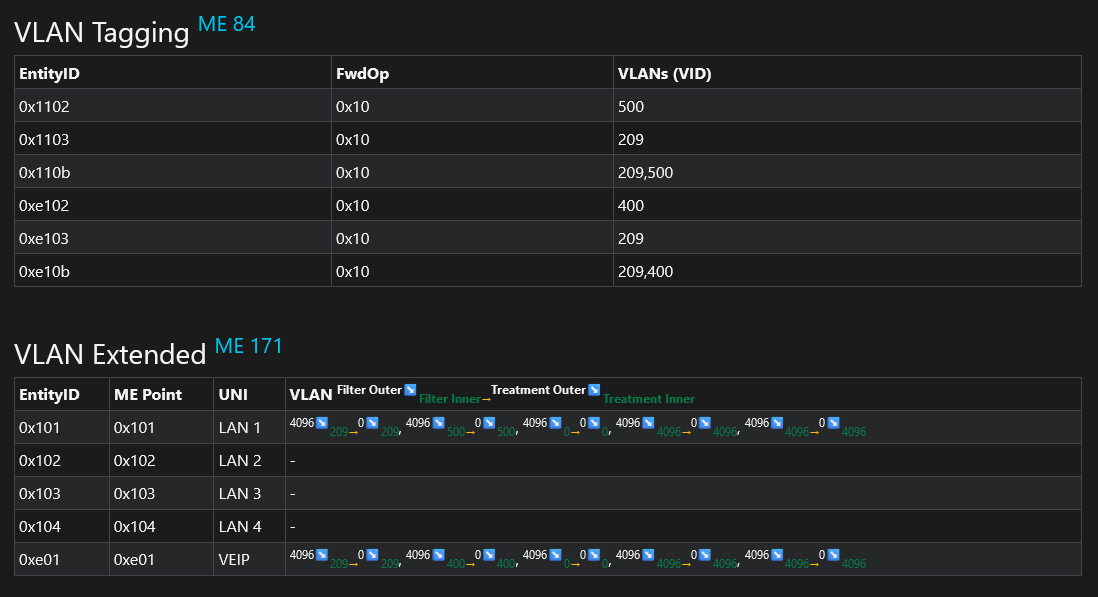
Task: Select ME Point 0x103 cell
Action: pyautogui.click(x=161, y=493)
